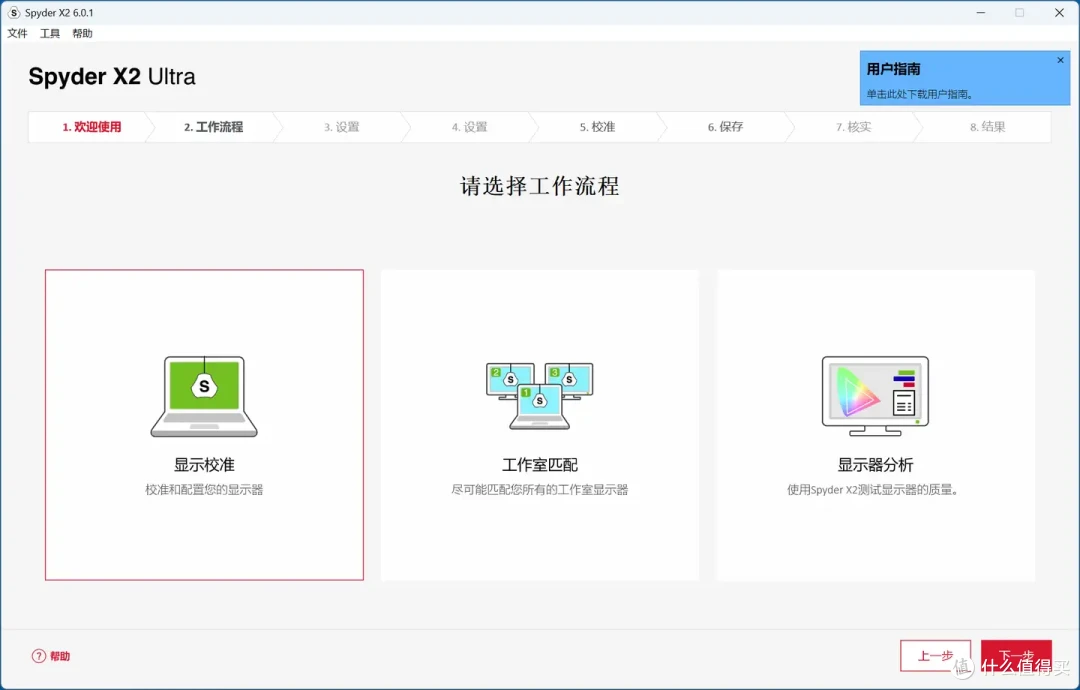Jump to step 5. 校准
This screenshot has height=690, width=1080.
[x=597, y=127]
